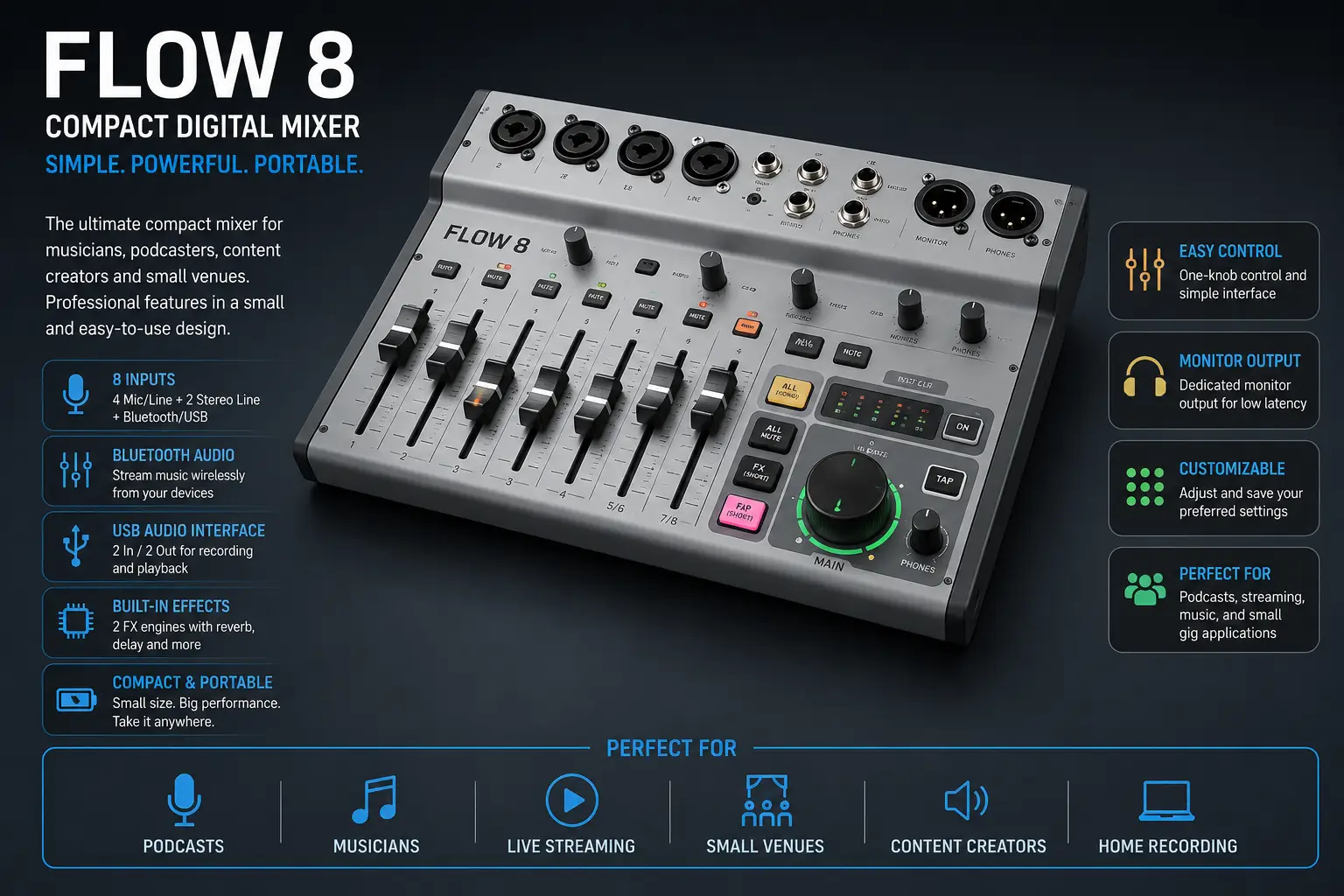
Task: Click the USB symbol icon beside USB AUDIO INTERFACE
Action: coord(76,545)
